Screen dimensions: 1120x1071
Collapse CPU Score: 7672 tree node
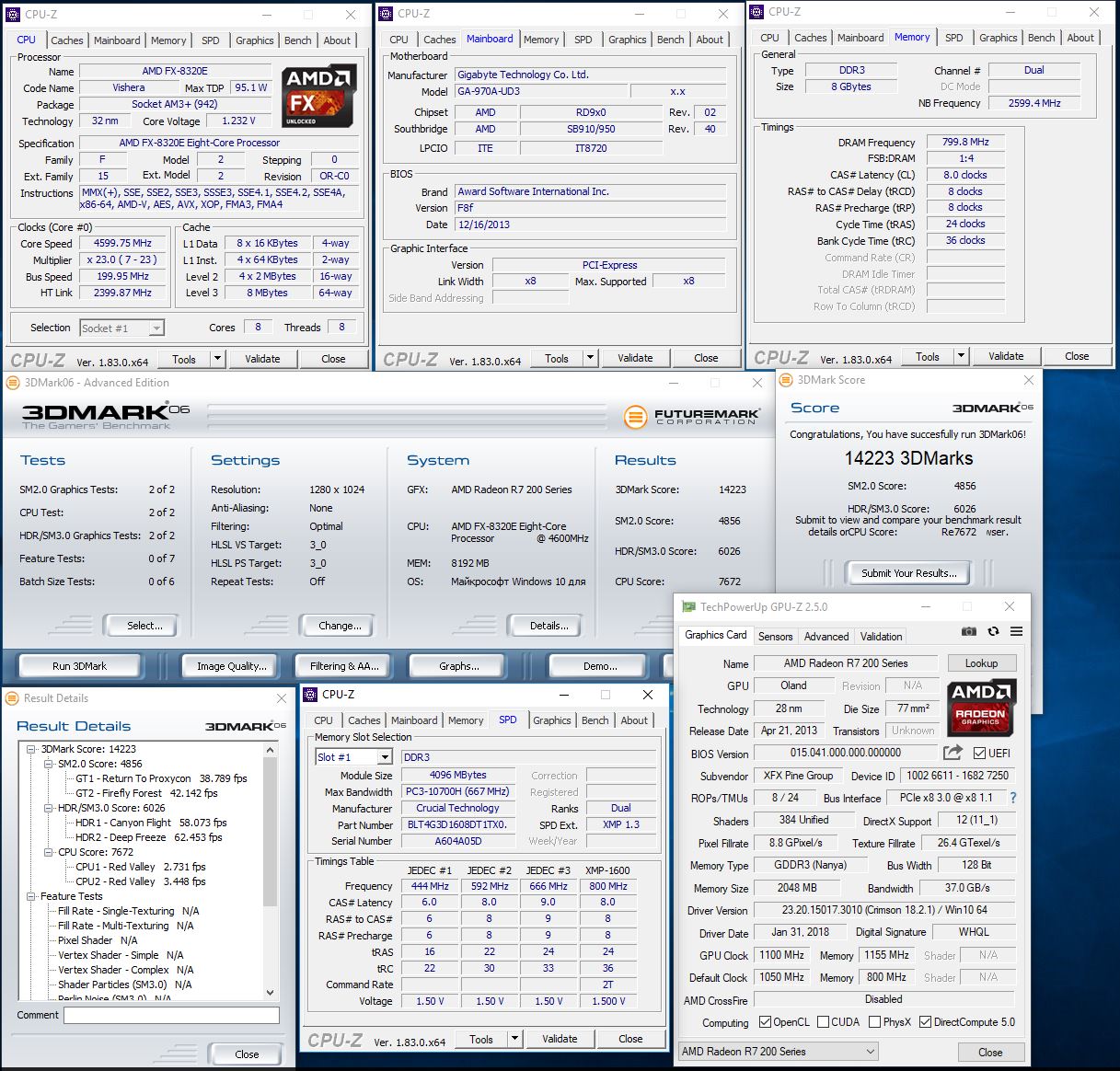pos(50,852)
